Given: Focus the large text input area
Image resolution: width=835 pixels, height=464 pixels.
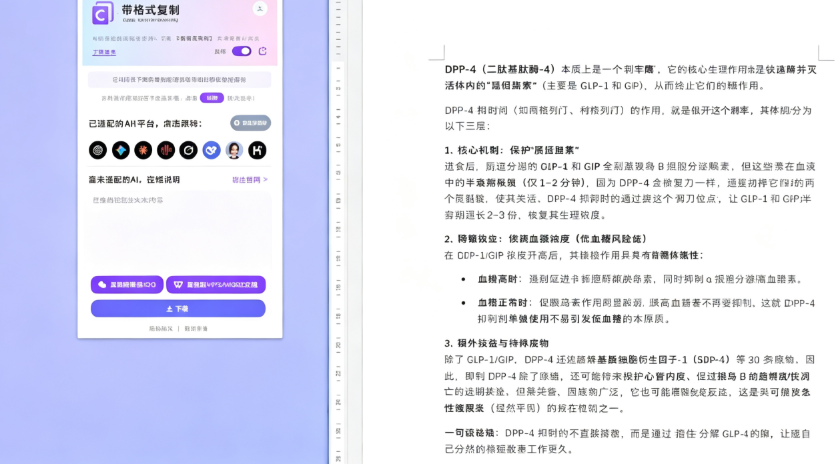Looking at the screenshot, I should pos(179,231).
